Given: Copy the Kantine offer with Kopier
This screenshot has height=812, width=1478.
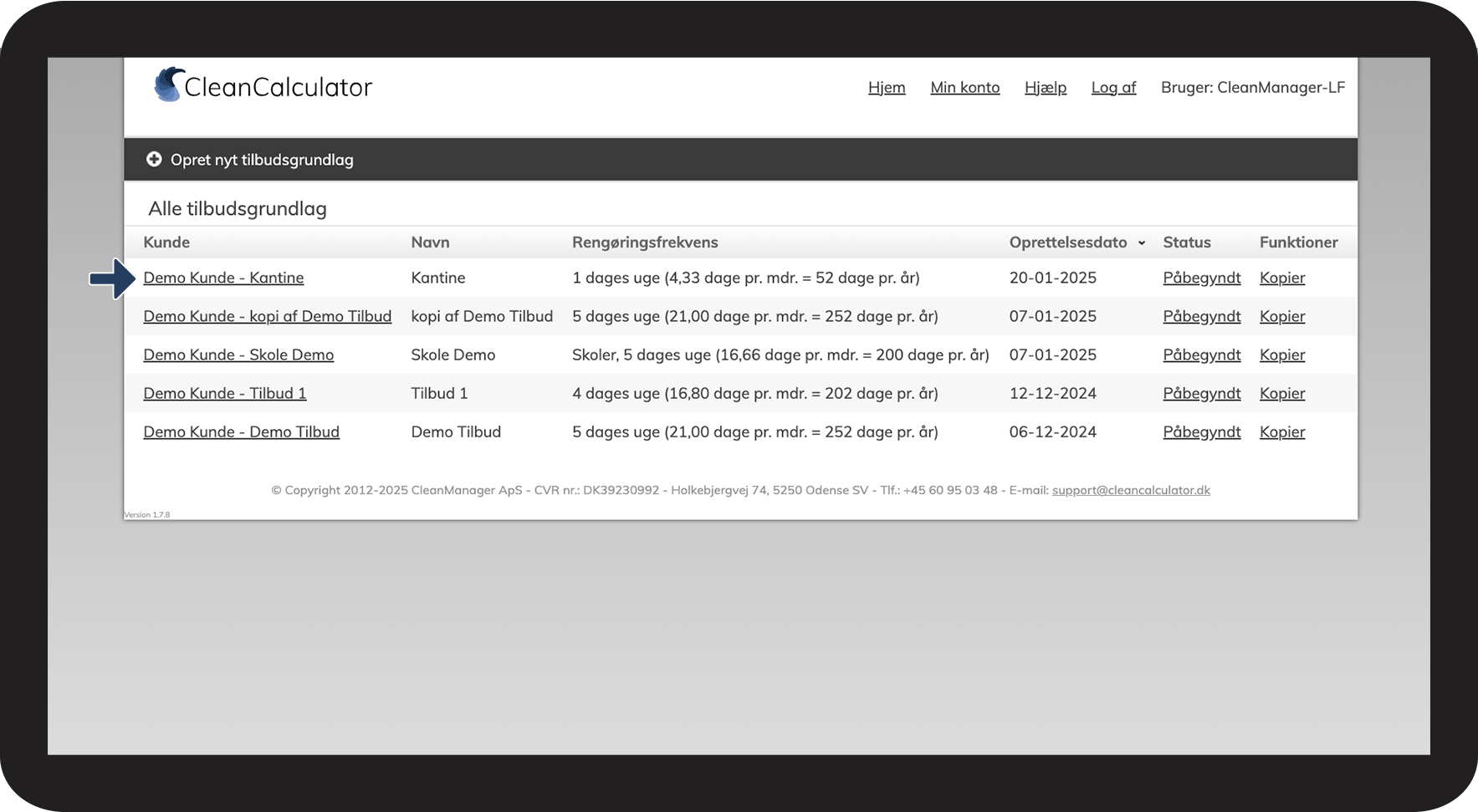Looking at the screenshot, I should (x=1282, y=278).
